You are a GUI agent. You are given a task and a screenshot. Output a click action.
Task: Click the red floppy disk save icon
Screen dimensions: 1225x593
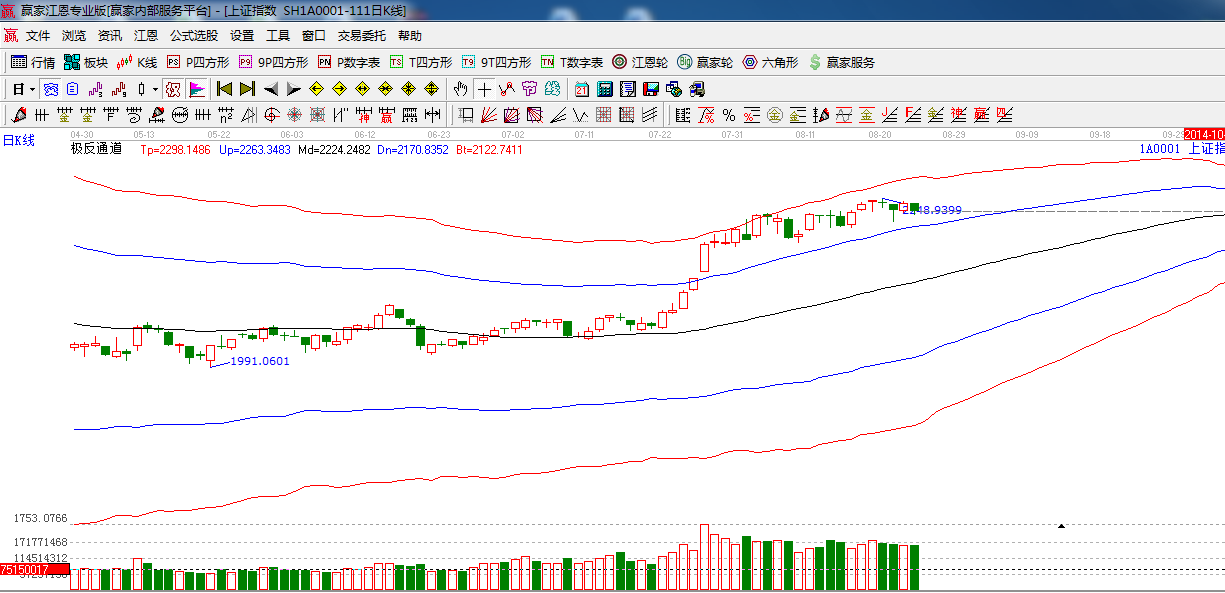pos(651,89)
